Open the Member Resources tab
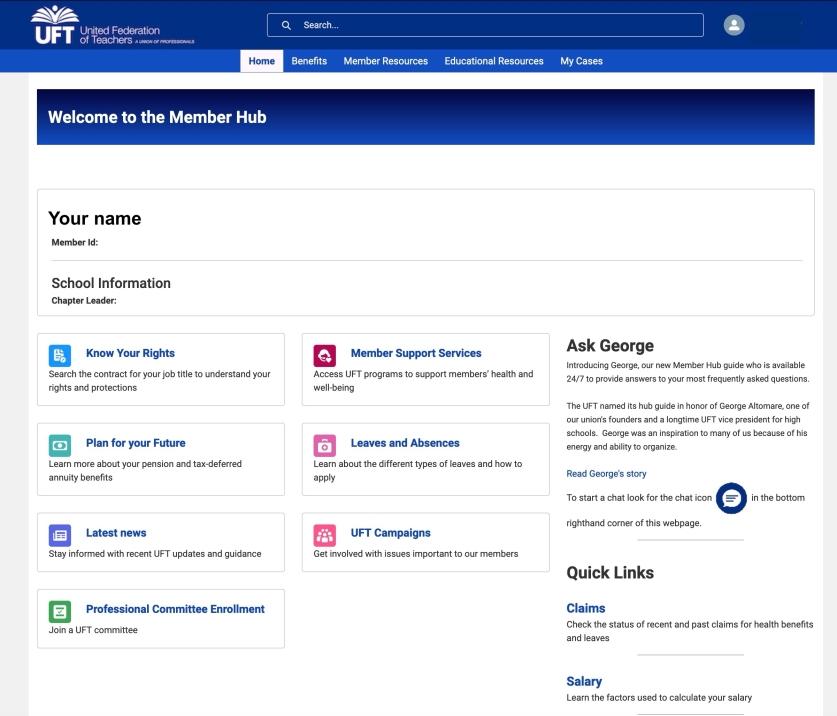Image resolution: width=837 pixels, height=716 pixels. tap(385, 60)
